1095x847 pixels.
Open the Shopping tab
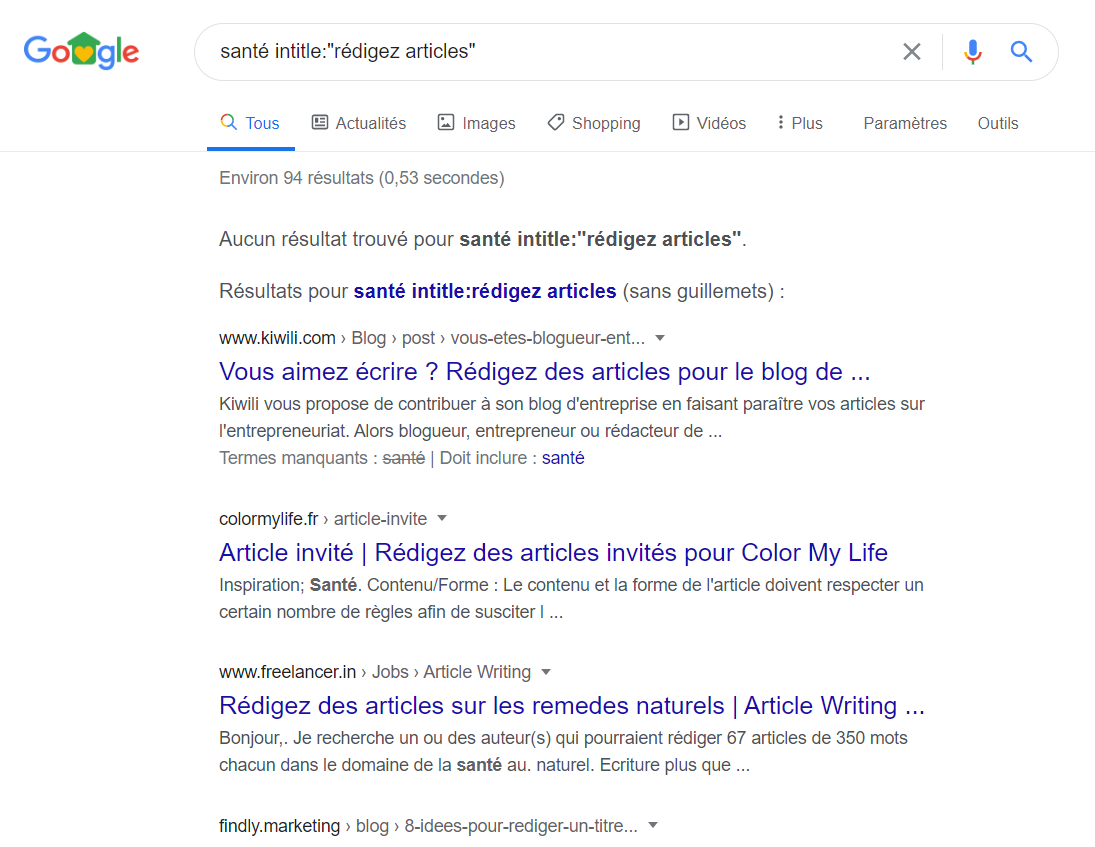coord(594,123)
